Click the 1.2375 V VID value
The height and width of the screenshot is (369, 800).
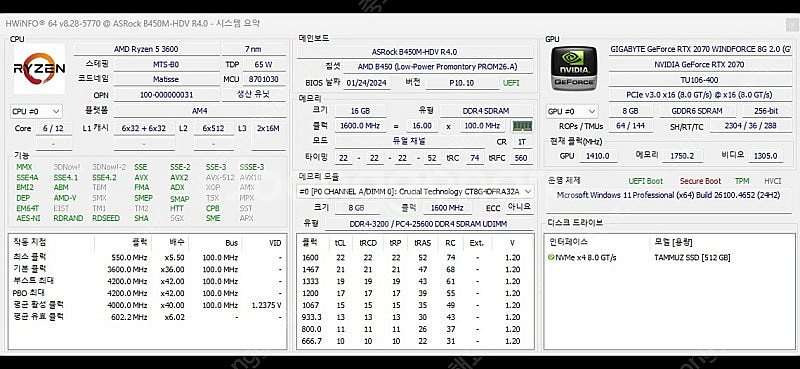pos(266,305)
